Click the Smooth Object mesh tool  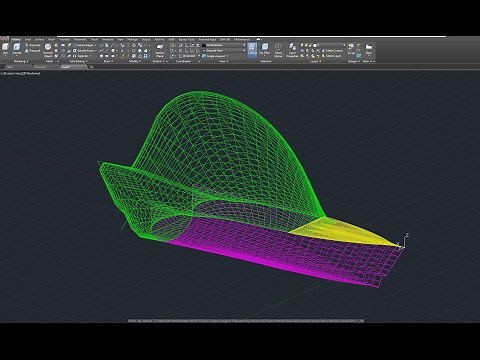pos(48,50)
